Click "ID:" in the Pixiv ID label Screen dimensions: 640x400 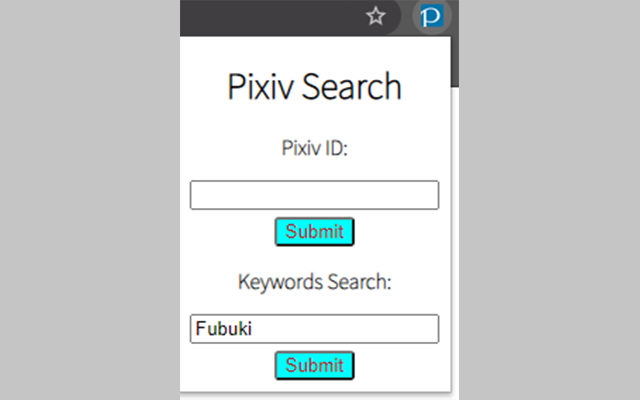[x=335, y=149]
